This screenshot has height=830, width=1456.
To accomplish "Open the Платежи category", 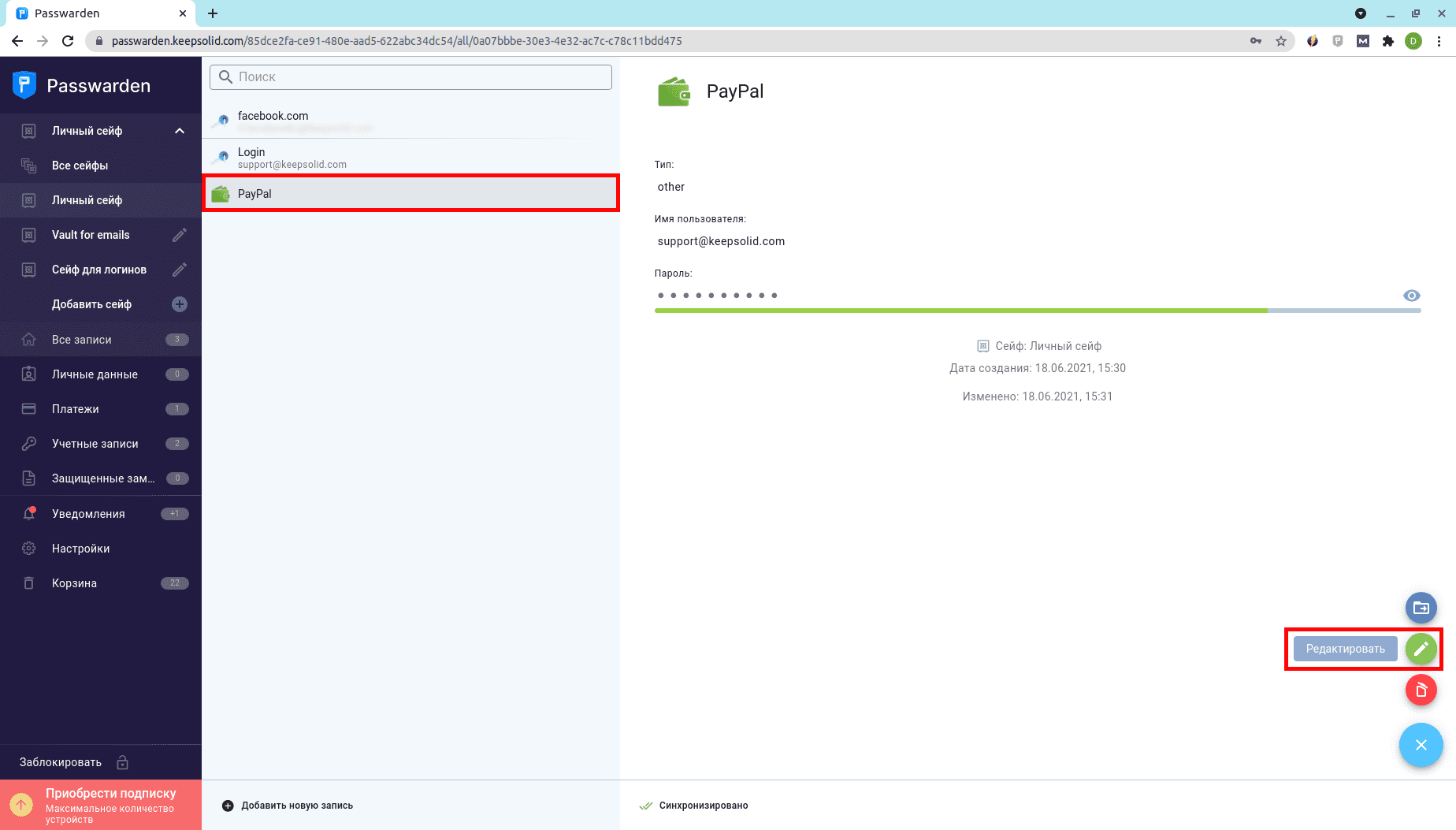I will click(76, 409).
